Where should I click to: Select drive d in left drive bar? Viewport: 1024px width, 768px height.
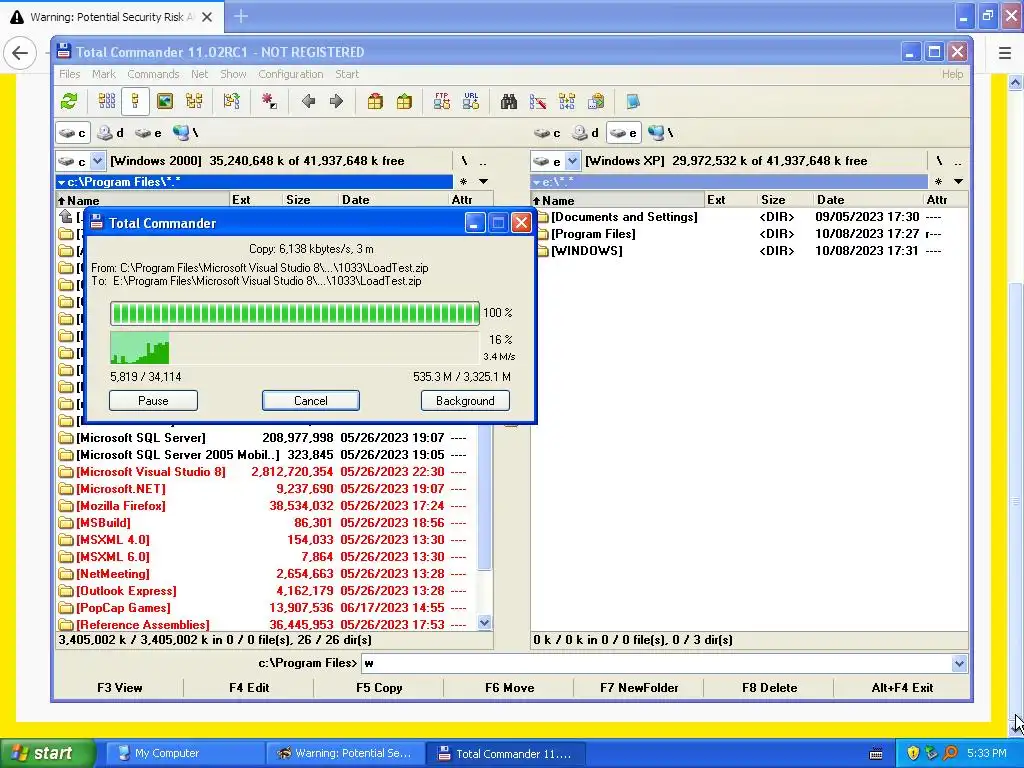[x=110, y=133]
